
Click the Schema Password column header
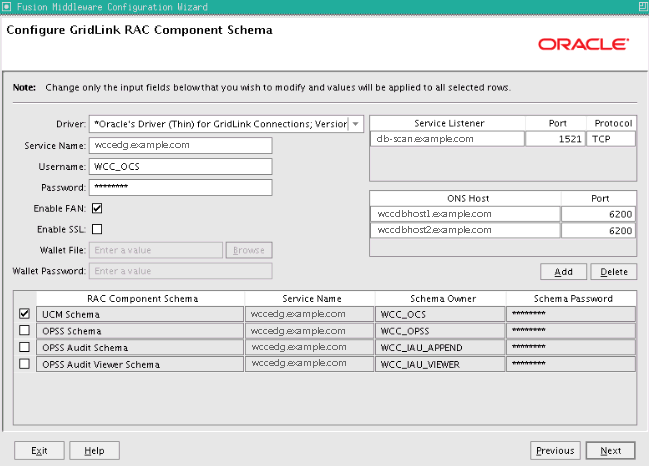[x=571, y=298]
